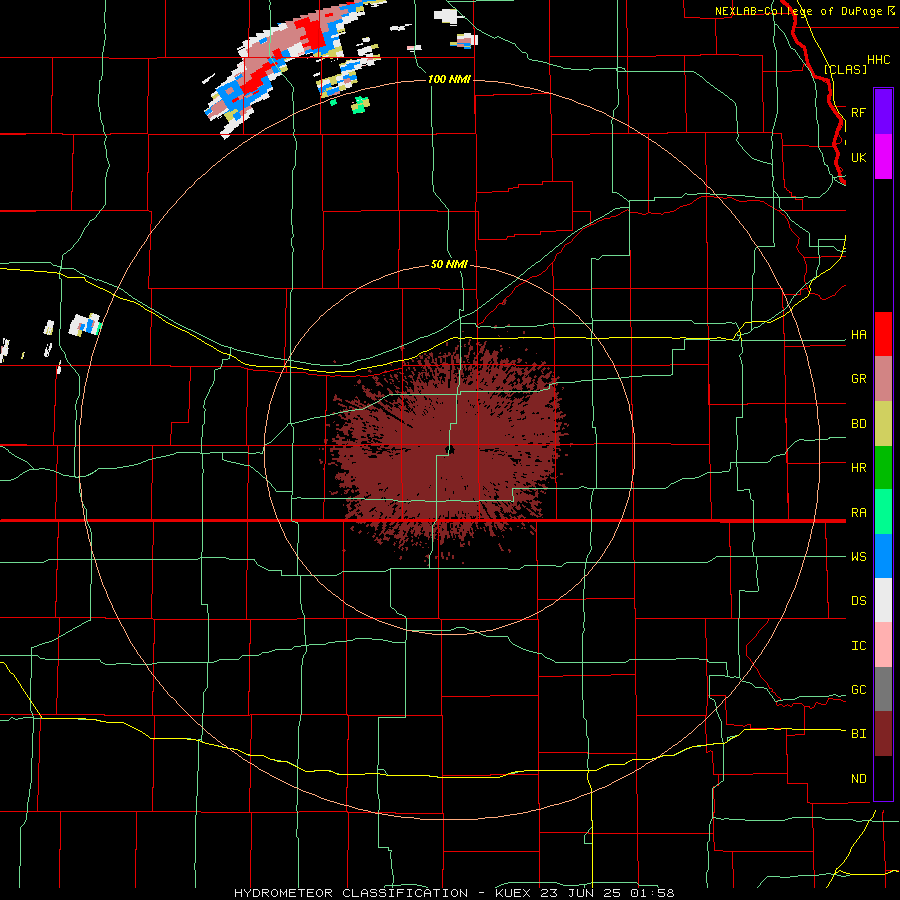Click the GR legend label
This screenshot has height=900, width=900.
[x=859, y=379]
